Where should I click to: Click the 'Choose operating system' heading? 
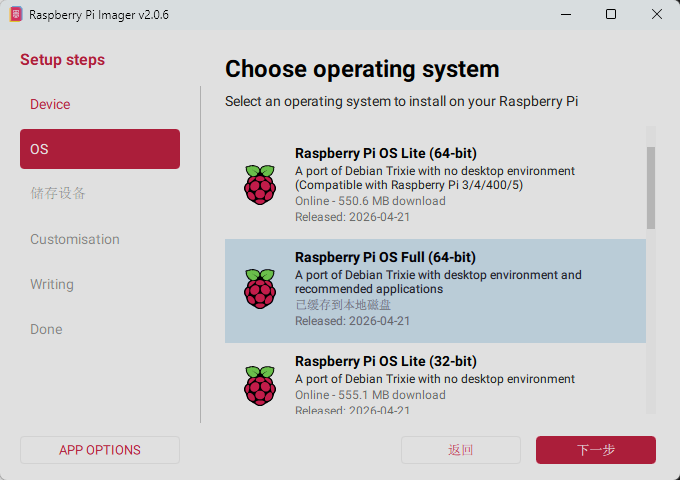362,69
